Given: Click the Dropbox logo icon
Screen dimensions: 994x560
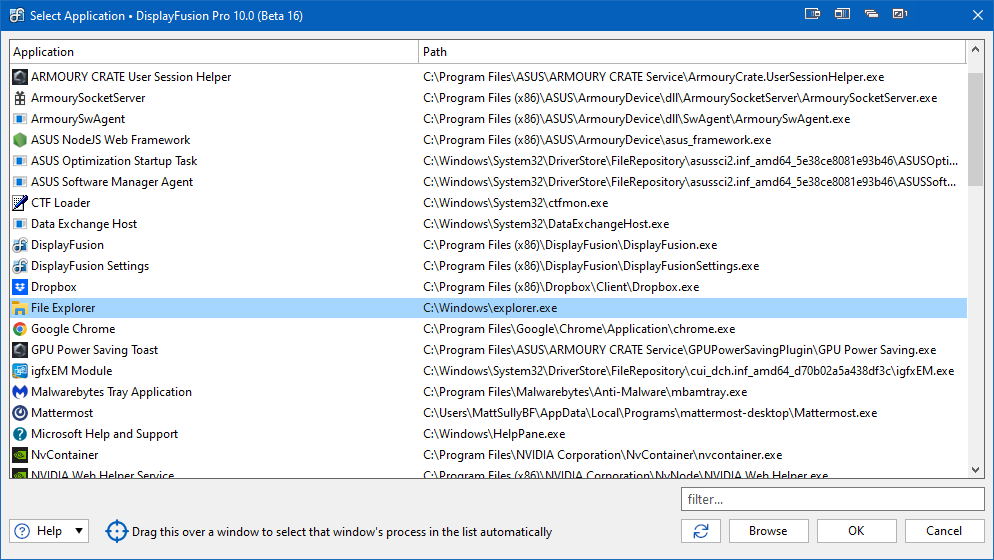Looking at the screenshot, I should [20, 287].
